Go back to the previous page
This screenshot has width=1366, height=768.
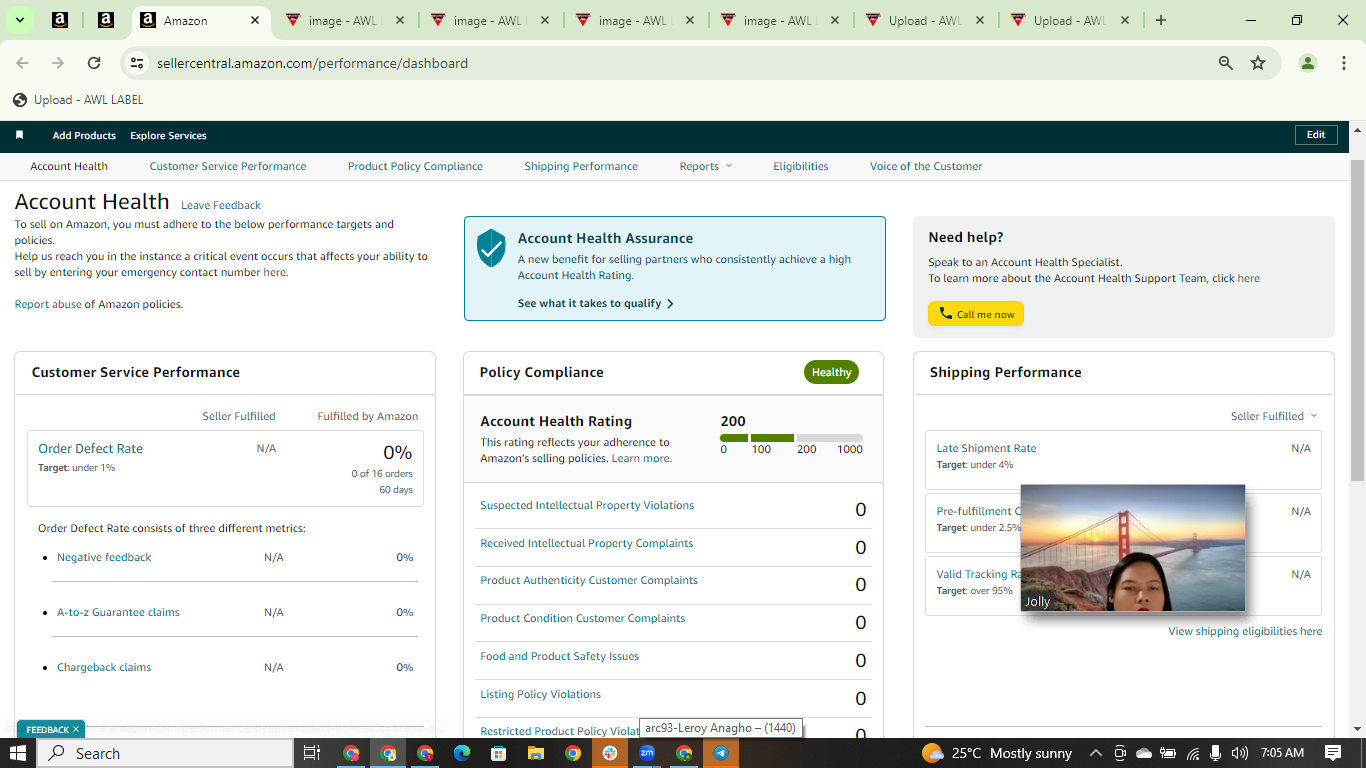pos(22,63)
